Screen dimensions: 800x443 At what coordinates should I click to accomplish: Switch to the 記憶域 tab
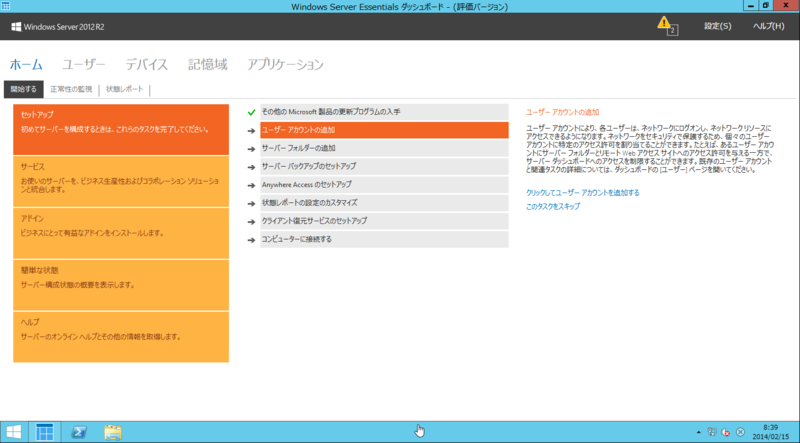[x=208, y=65]
